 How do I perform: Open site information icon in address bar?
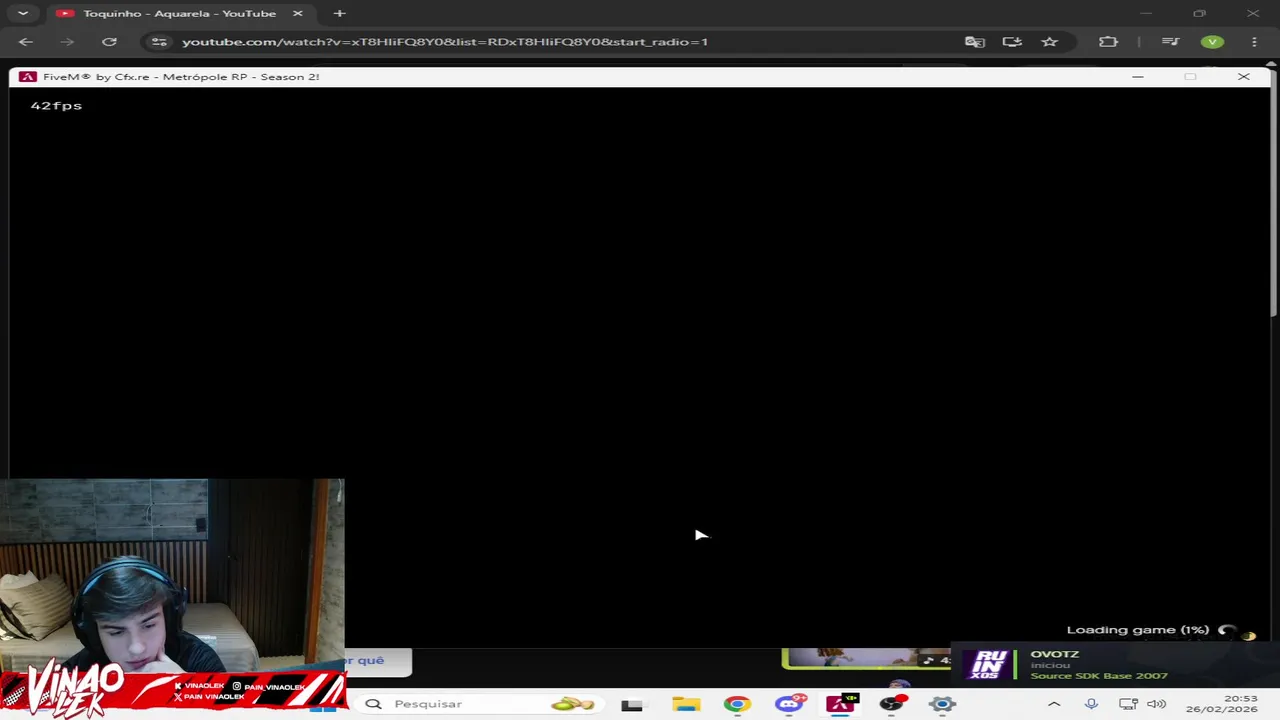coord(159,42)
